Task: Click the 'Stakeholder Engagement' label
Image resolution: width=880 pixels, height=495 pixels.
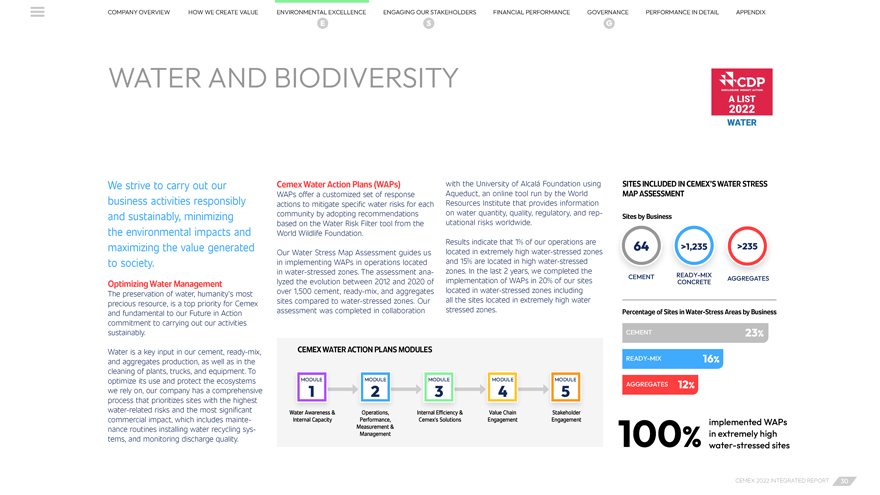Action: tap(566, 416)
